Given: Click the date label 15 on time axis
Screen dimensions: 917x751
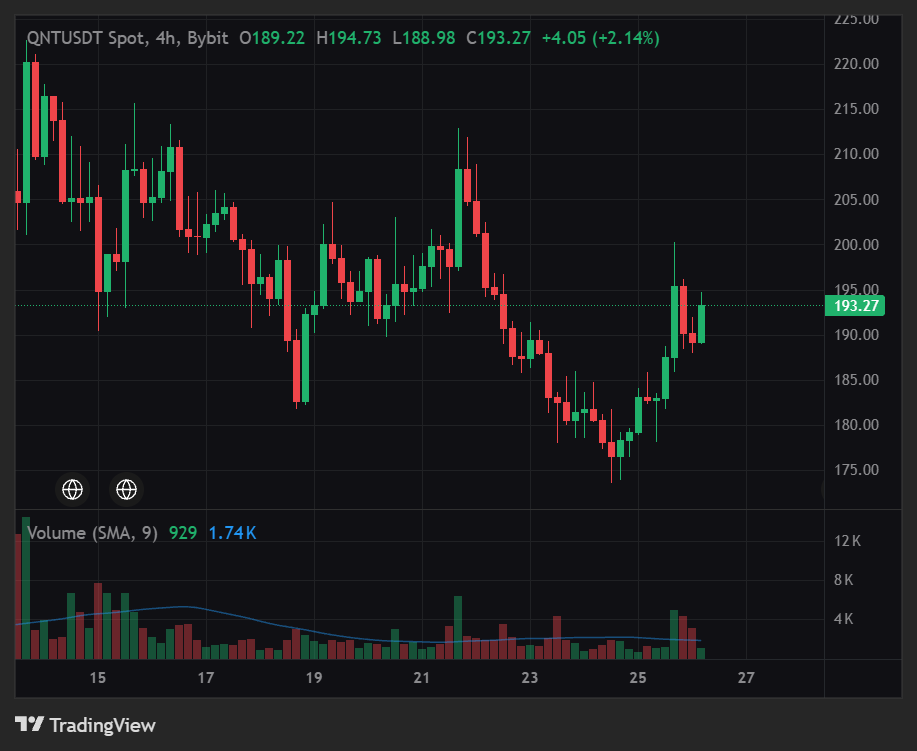Looking at the screenshot, I should click(98, 678).
